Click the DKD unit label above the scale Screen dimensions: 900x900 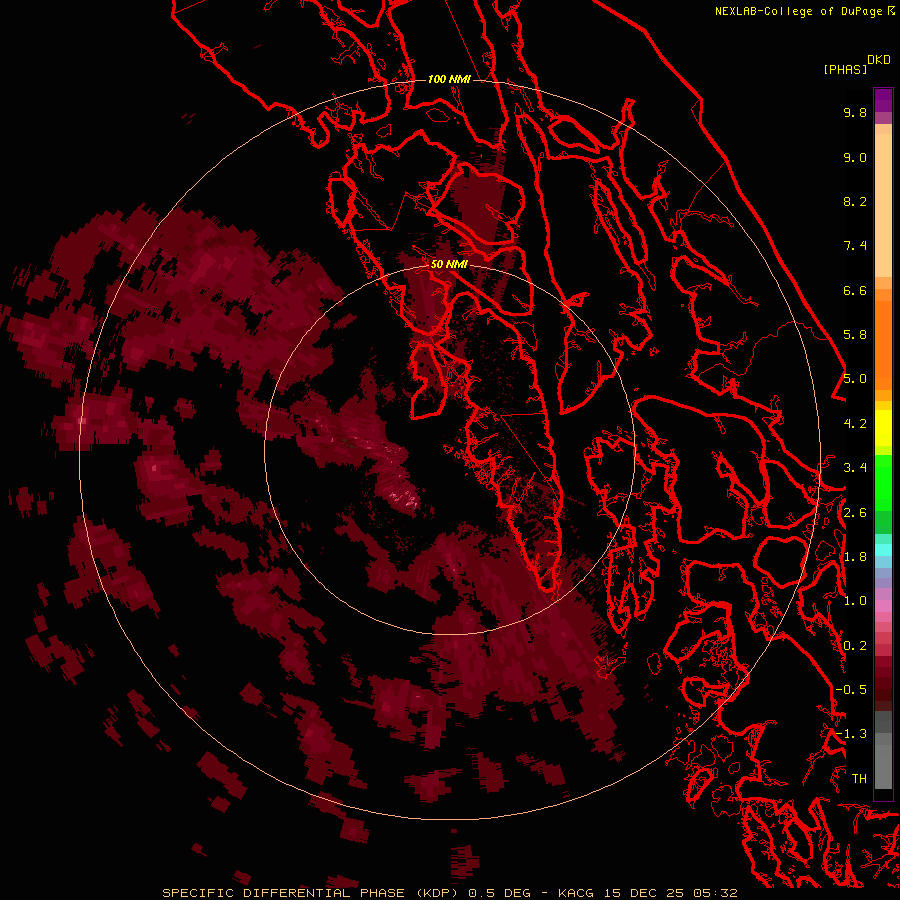point(879,60)
